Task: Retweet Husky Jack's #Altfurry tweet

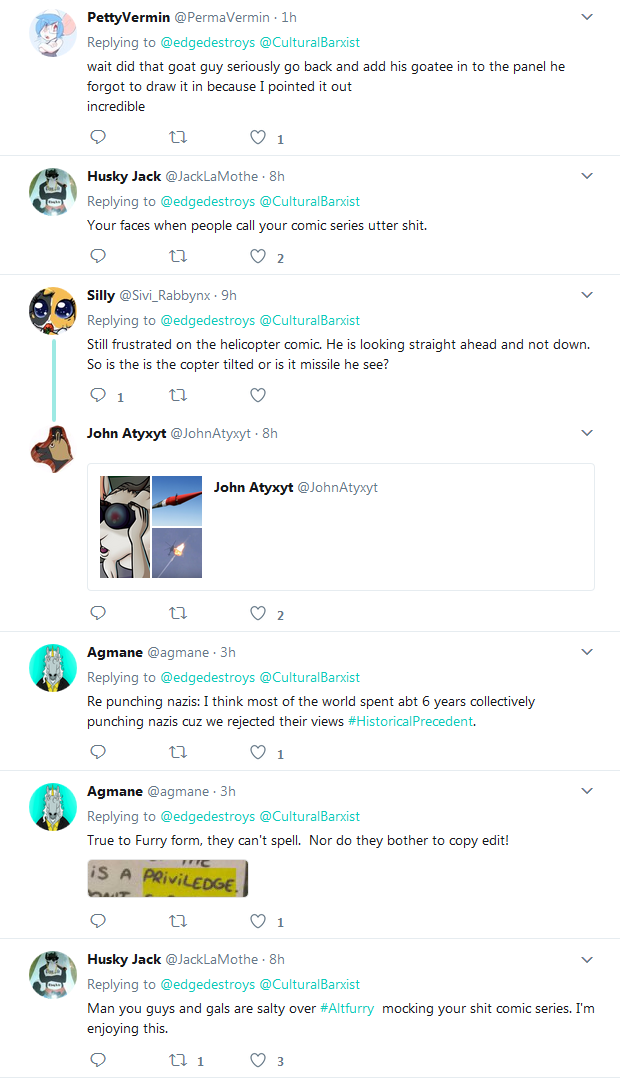Action: (178, 1060)
